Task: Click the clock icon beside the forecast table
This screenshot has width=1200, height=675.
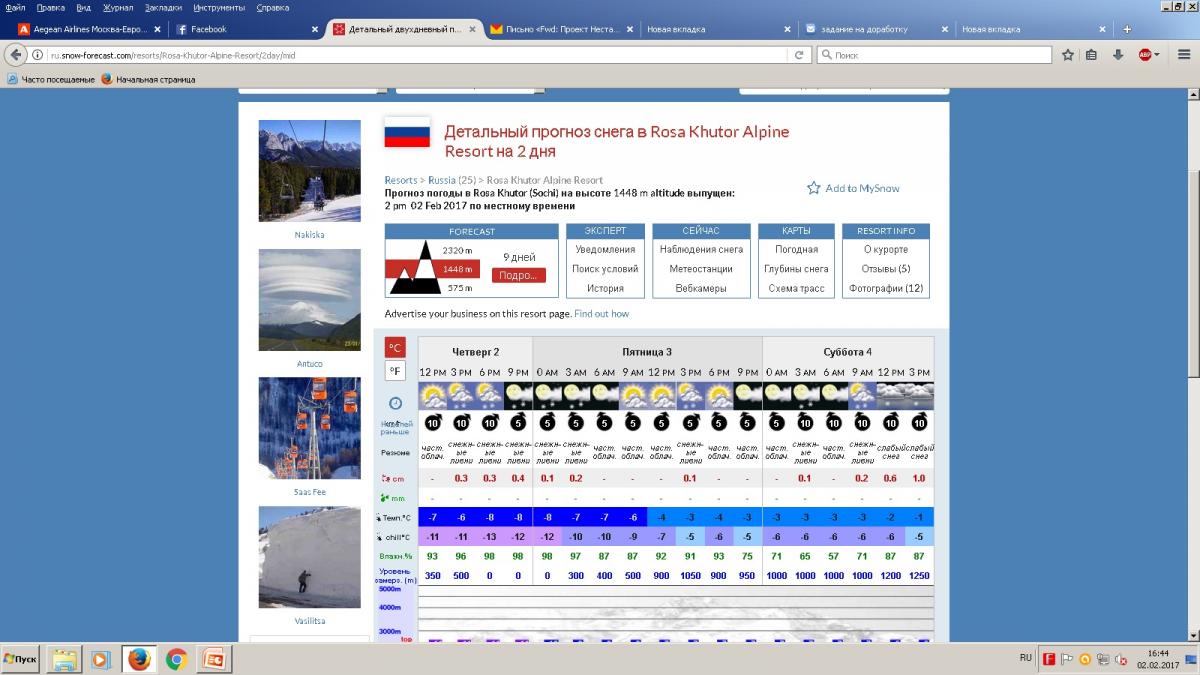Action: click(x=395, y=403)
